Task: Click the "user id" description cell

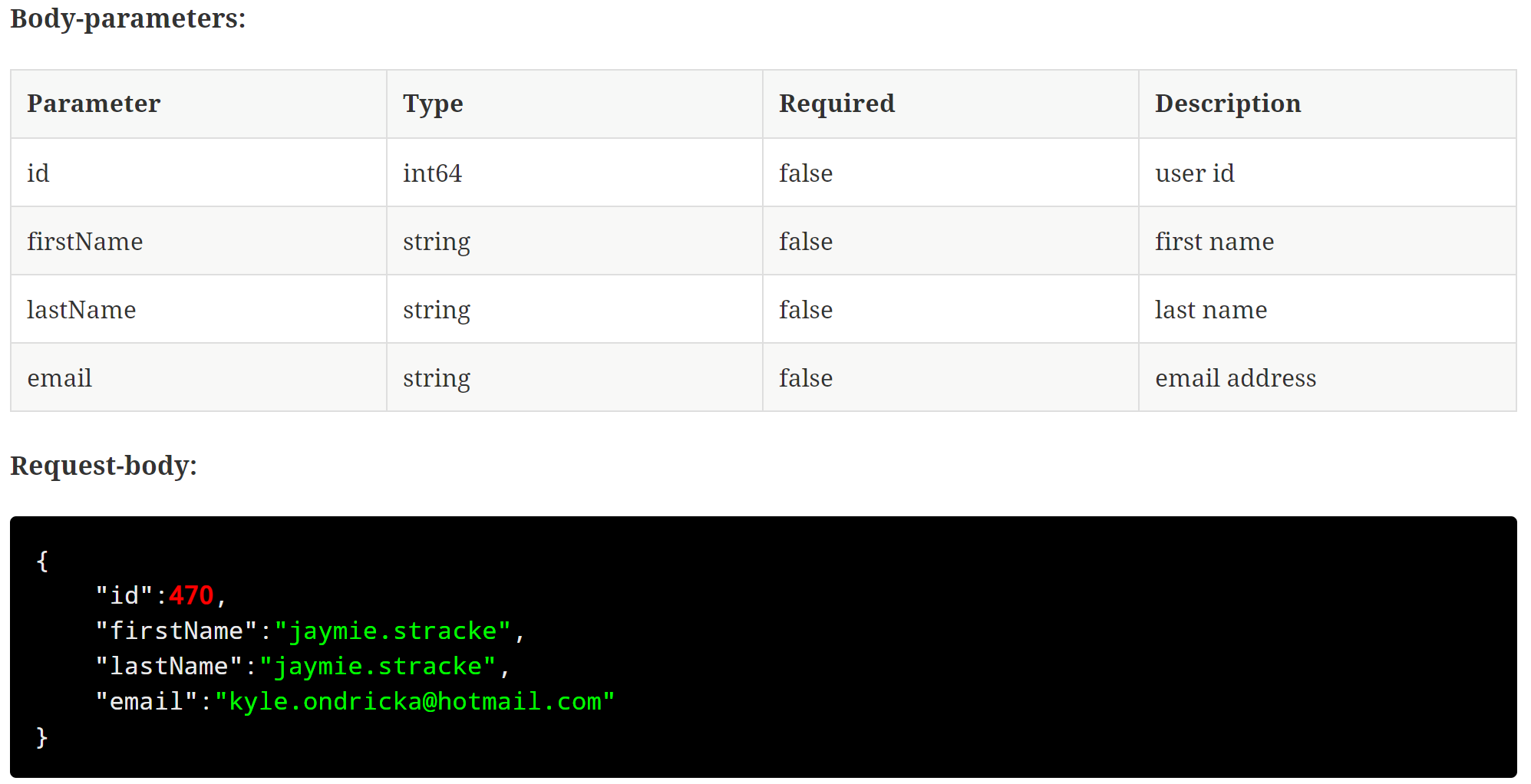Action: (1194, 173)
